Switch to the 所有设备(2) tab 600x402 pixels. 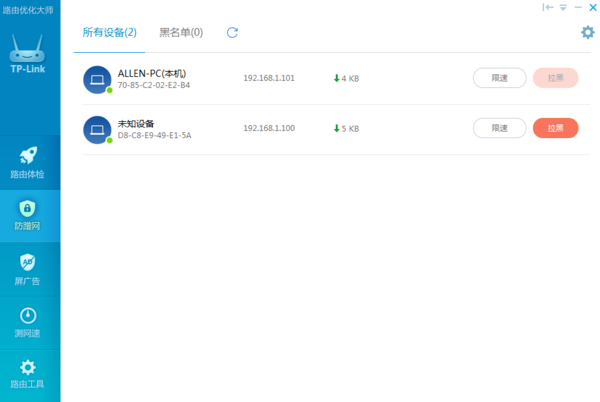(x=109, y=33)
